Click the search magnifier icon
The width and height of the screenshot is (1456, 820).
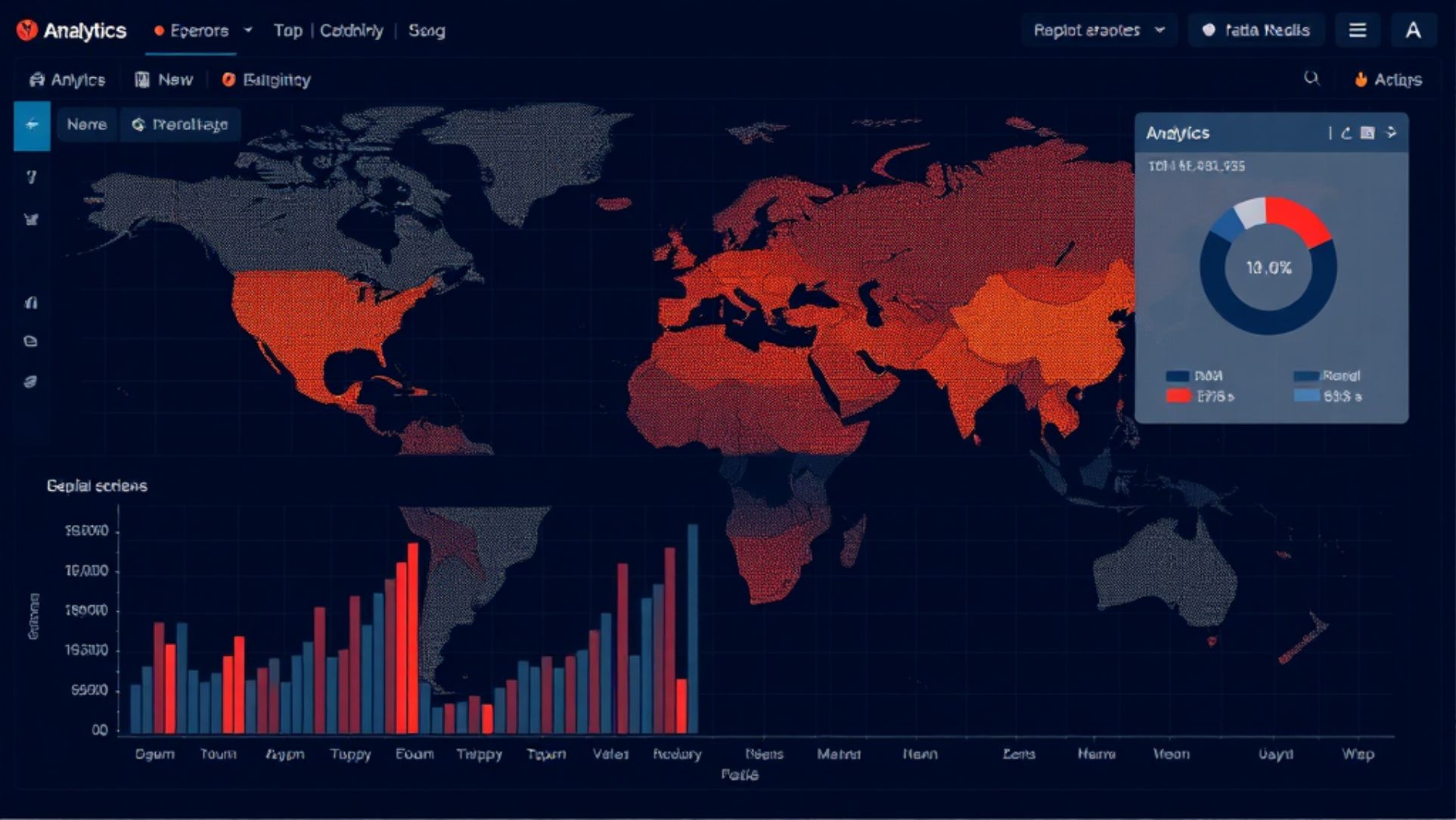pyautogui.click(x=1312, y=79)
